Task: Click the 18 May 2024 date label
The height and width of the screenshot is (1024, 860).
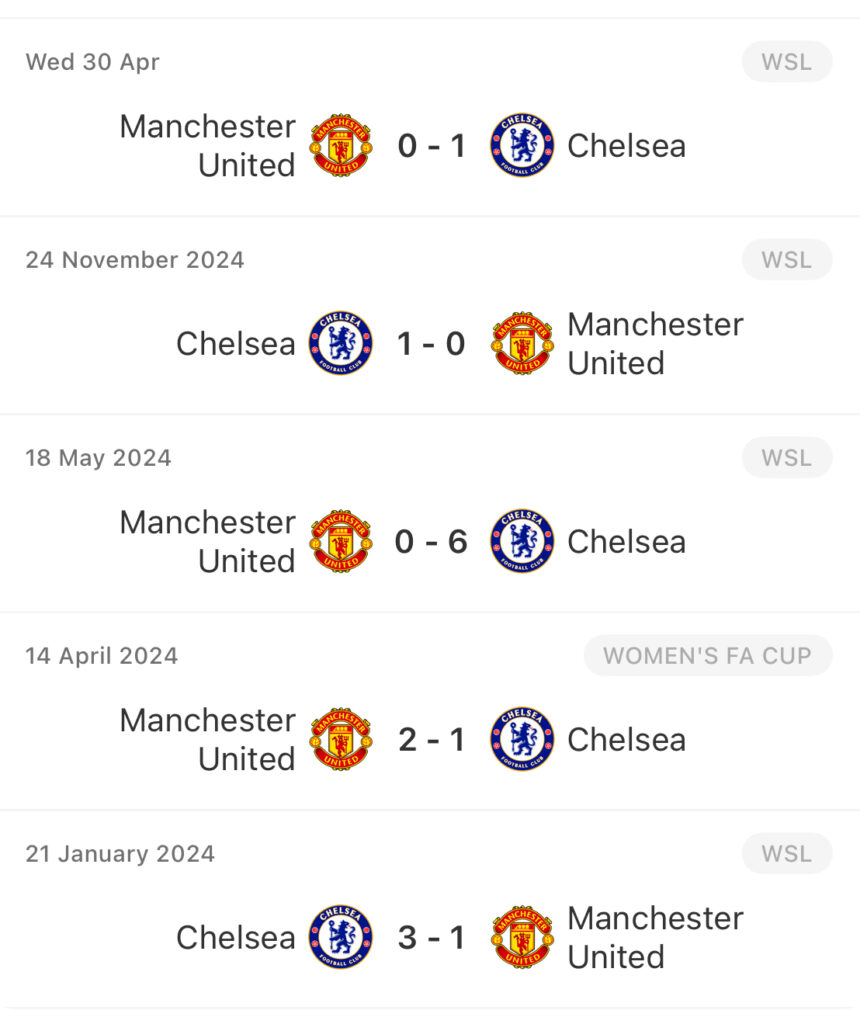Action: pyautogui.click(x=99, y=458)
